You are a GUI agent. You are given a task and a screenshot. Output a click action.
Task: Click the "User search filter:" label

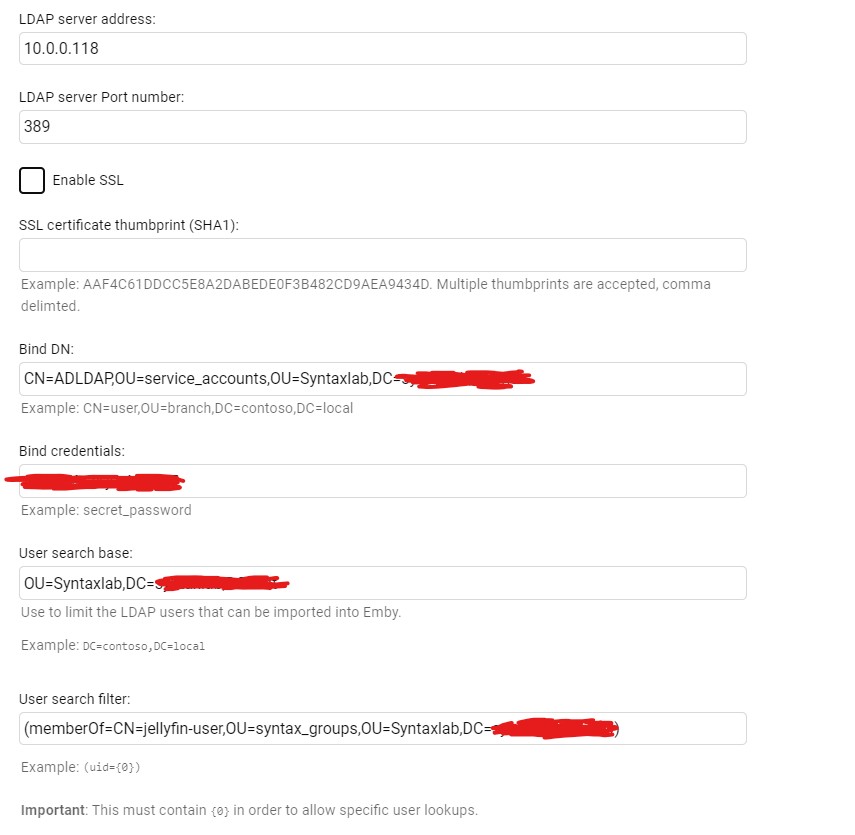click(x=75, y=699)
